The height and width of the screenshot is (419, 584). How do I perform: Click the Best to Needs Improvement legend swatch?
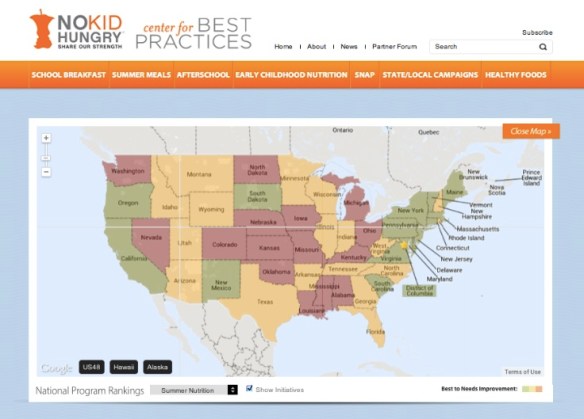[532, 389]
